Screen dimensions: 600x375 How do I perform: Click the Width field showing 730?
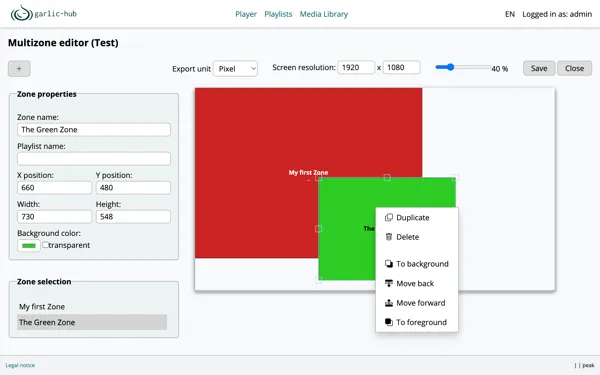tap(54, 217)
